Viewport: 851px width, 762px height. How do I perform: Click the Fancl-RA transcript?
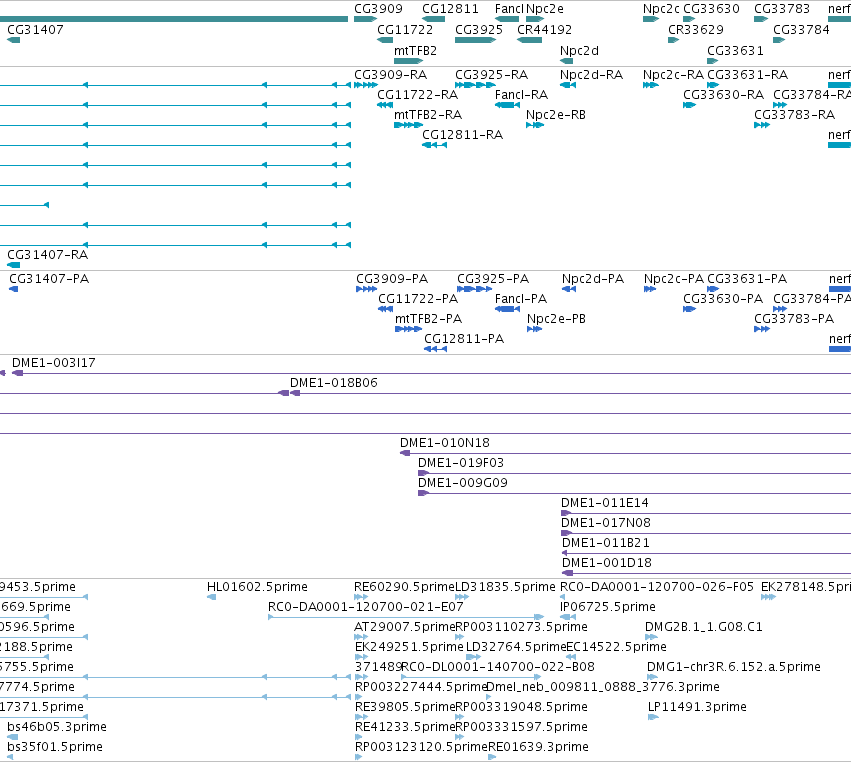[507, 105]
